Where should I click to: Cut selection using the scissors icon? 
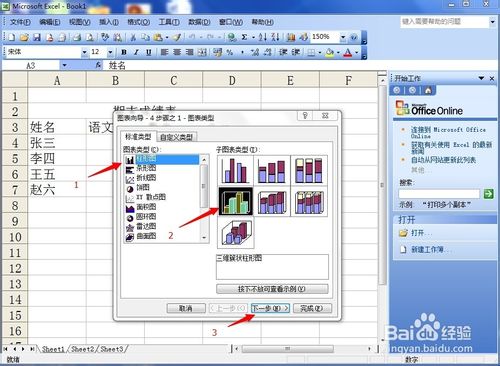coord(133,37)
